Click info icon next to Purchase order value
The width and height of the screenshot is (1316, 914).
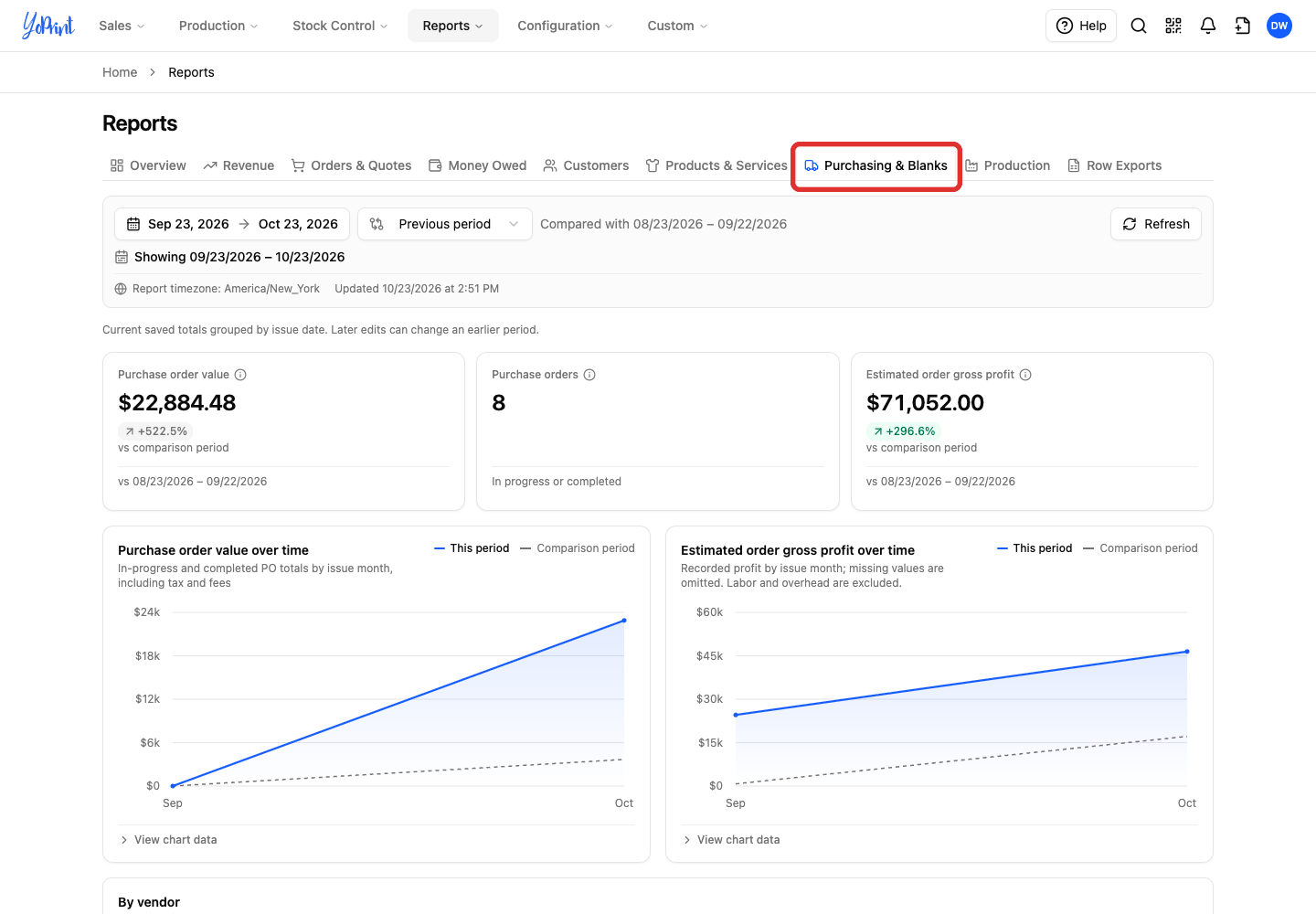[x=240, y=375]
